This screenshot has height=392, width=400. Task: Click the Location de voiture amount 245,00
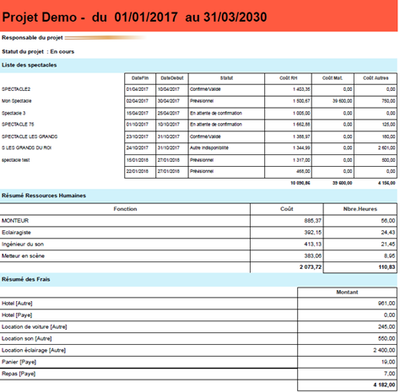pyautogui.click(x=347, y=327)
